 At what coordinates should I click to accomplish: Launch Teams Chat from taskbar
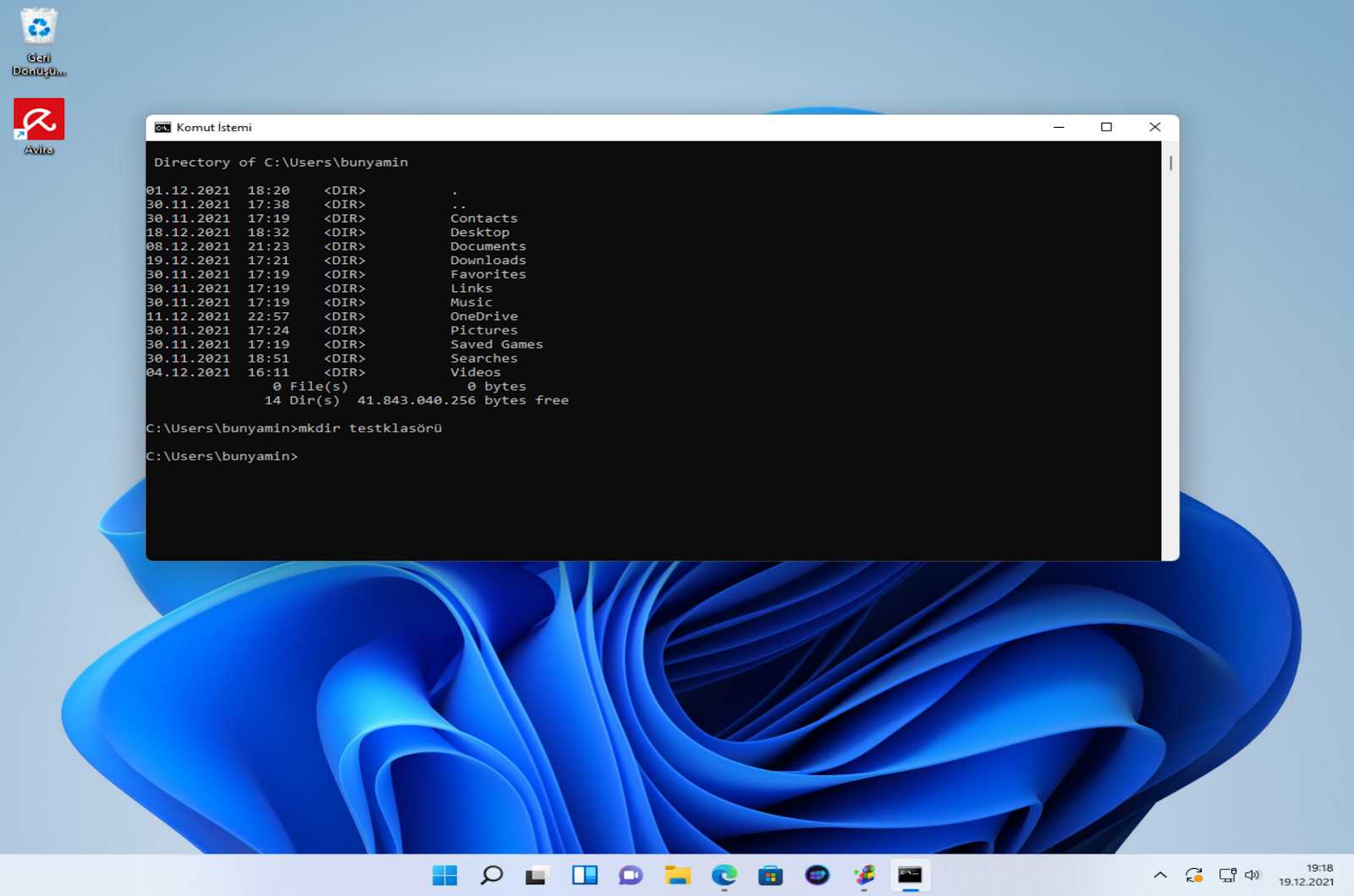tap(630, 875)
